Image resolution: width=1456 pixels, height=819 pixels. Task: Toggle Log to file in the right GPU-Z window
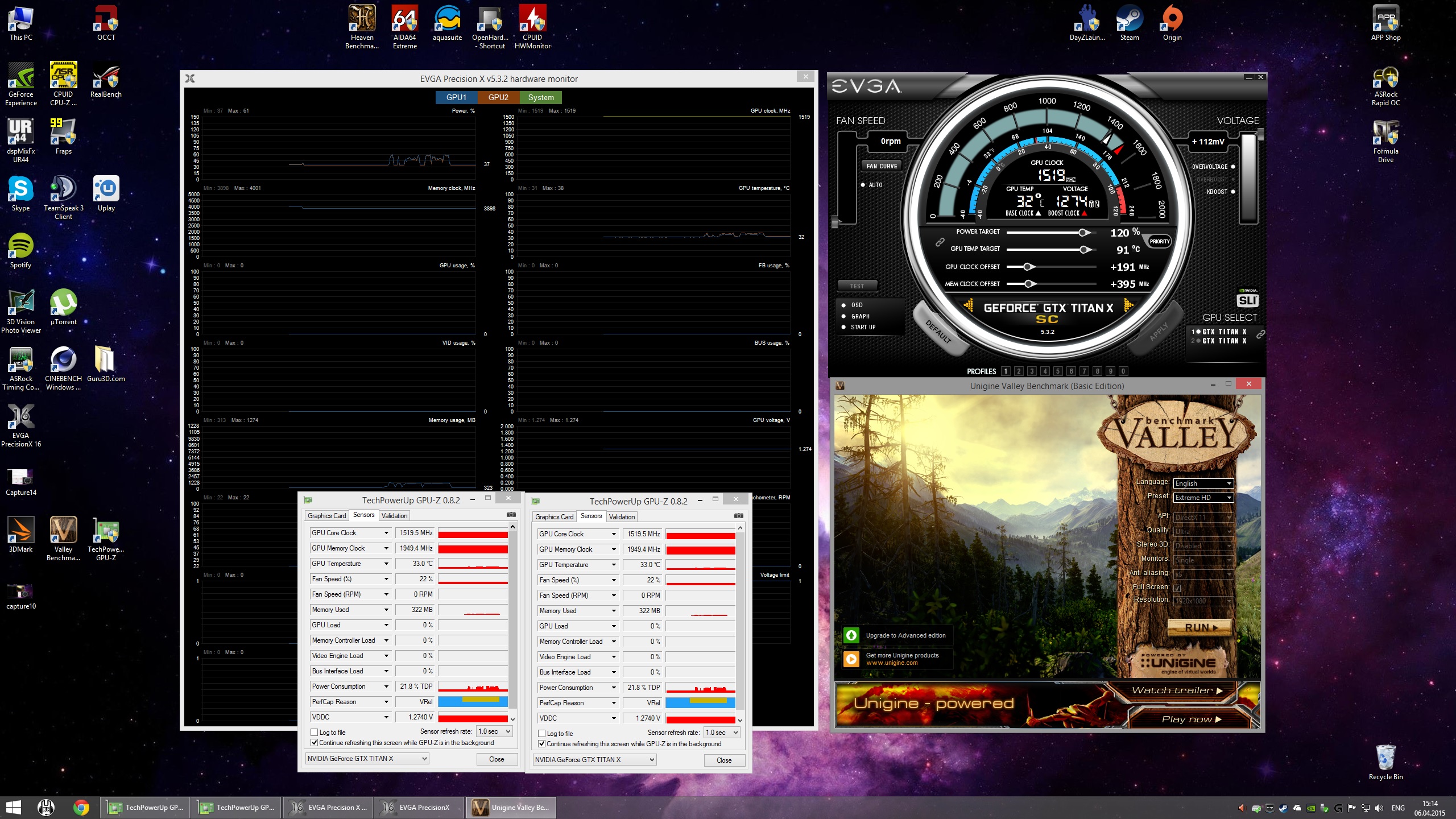tap(542, 734)
